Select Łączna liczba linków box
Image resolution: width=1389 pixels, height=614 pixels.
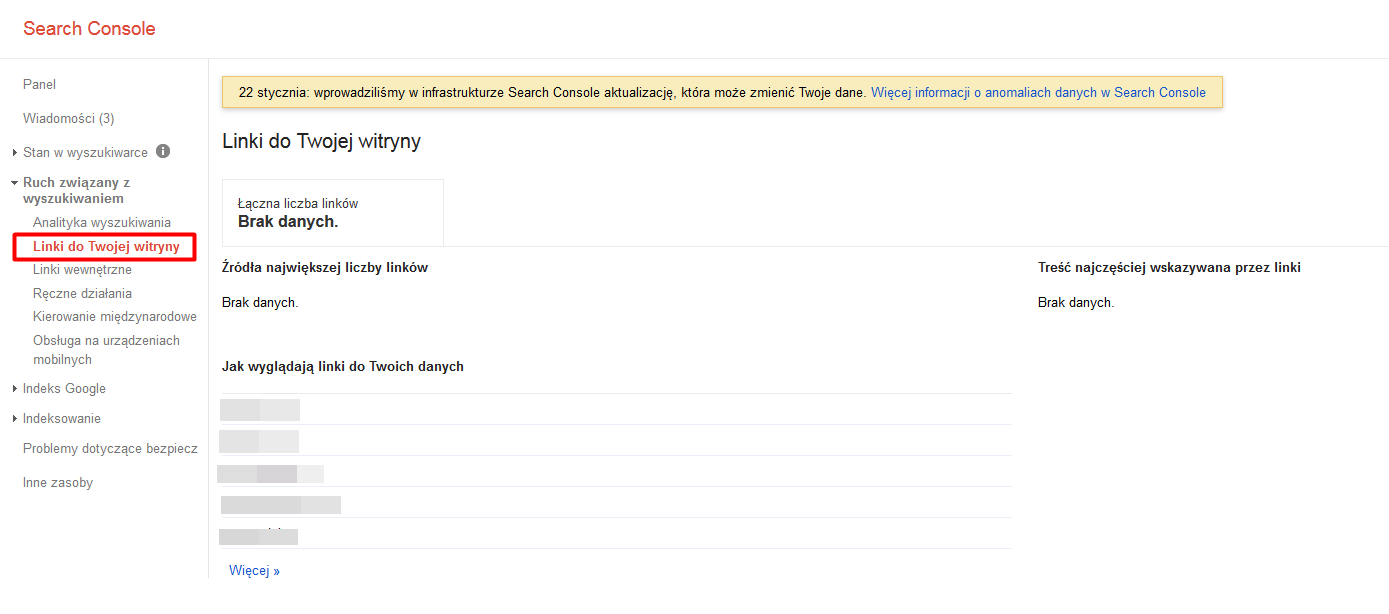tap(333, 212)
